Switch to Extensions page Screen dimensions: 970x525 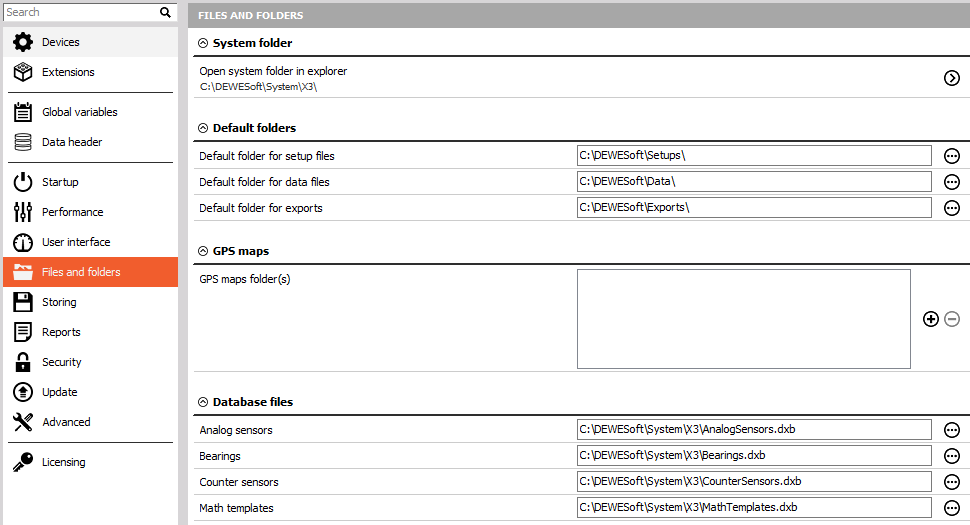click(x=90, y=72)
